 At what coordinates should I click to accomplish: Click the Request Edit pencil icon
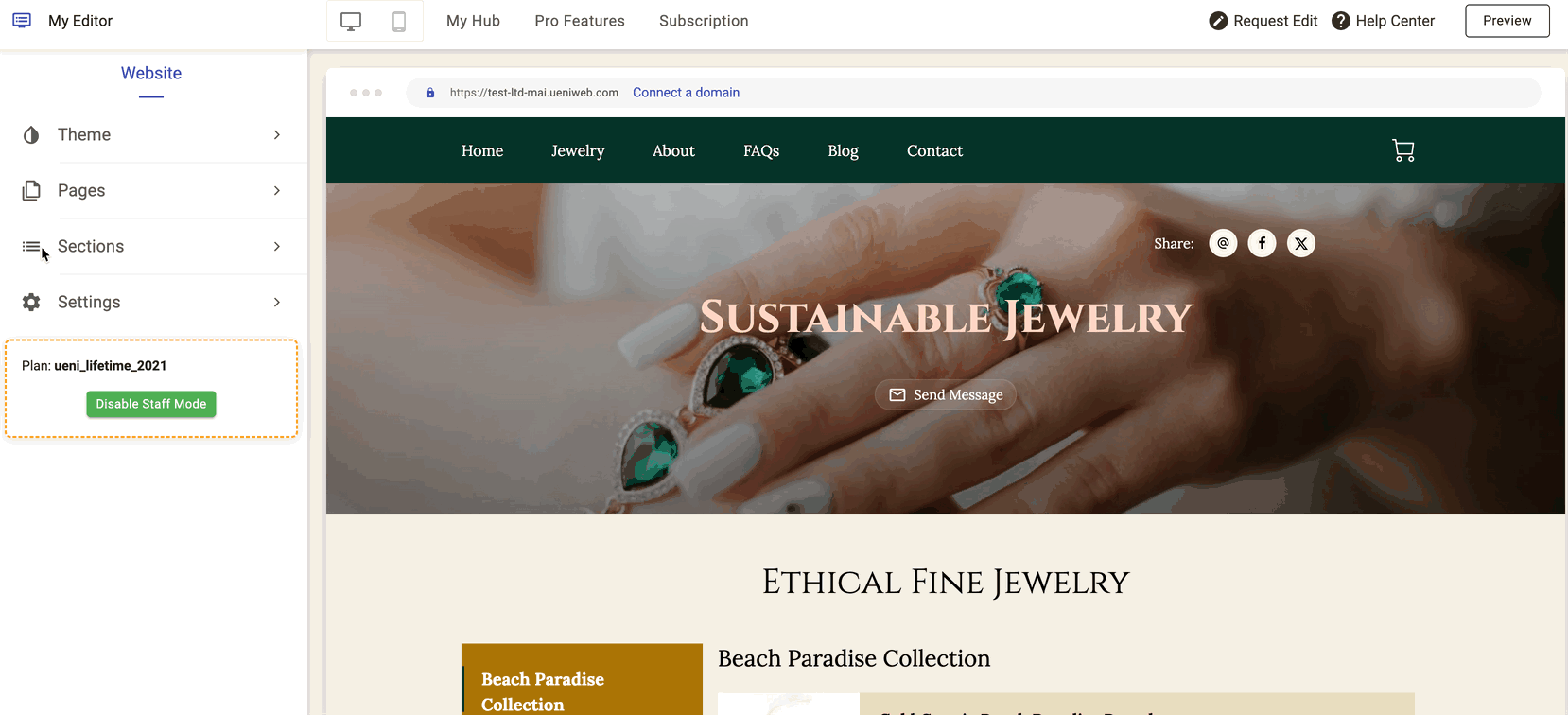coord(1218,21)
